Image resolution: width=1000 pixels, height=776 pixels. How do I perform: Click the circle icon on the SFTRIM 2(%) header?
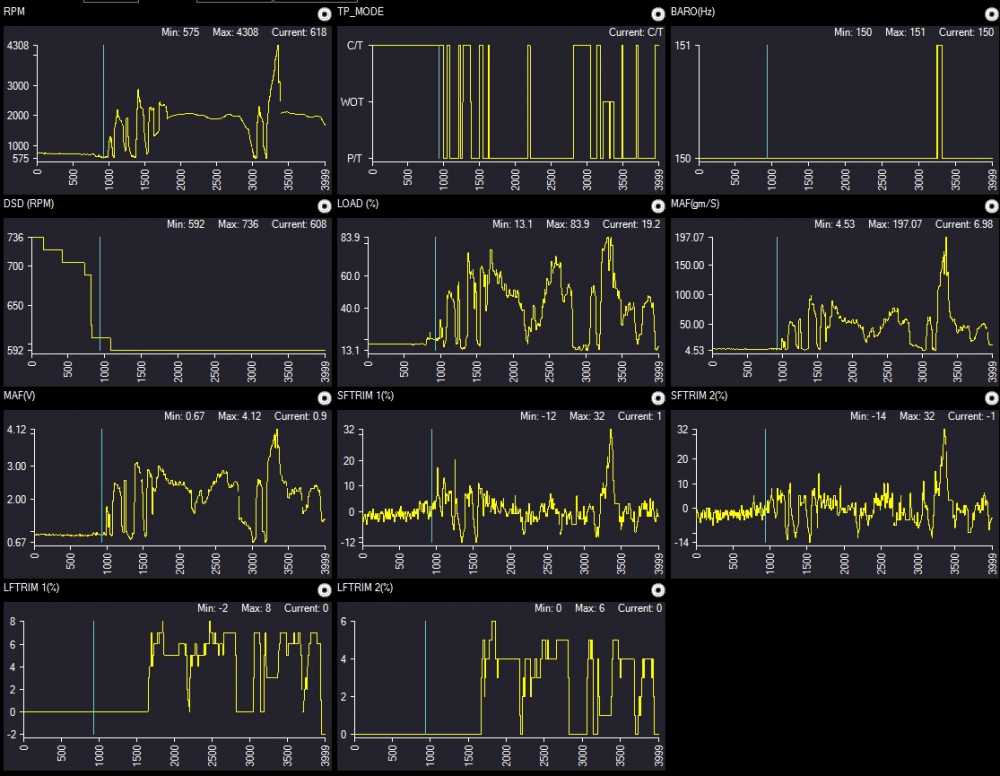991,398
